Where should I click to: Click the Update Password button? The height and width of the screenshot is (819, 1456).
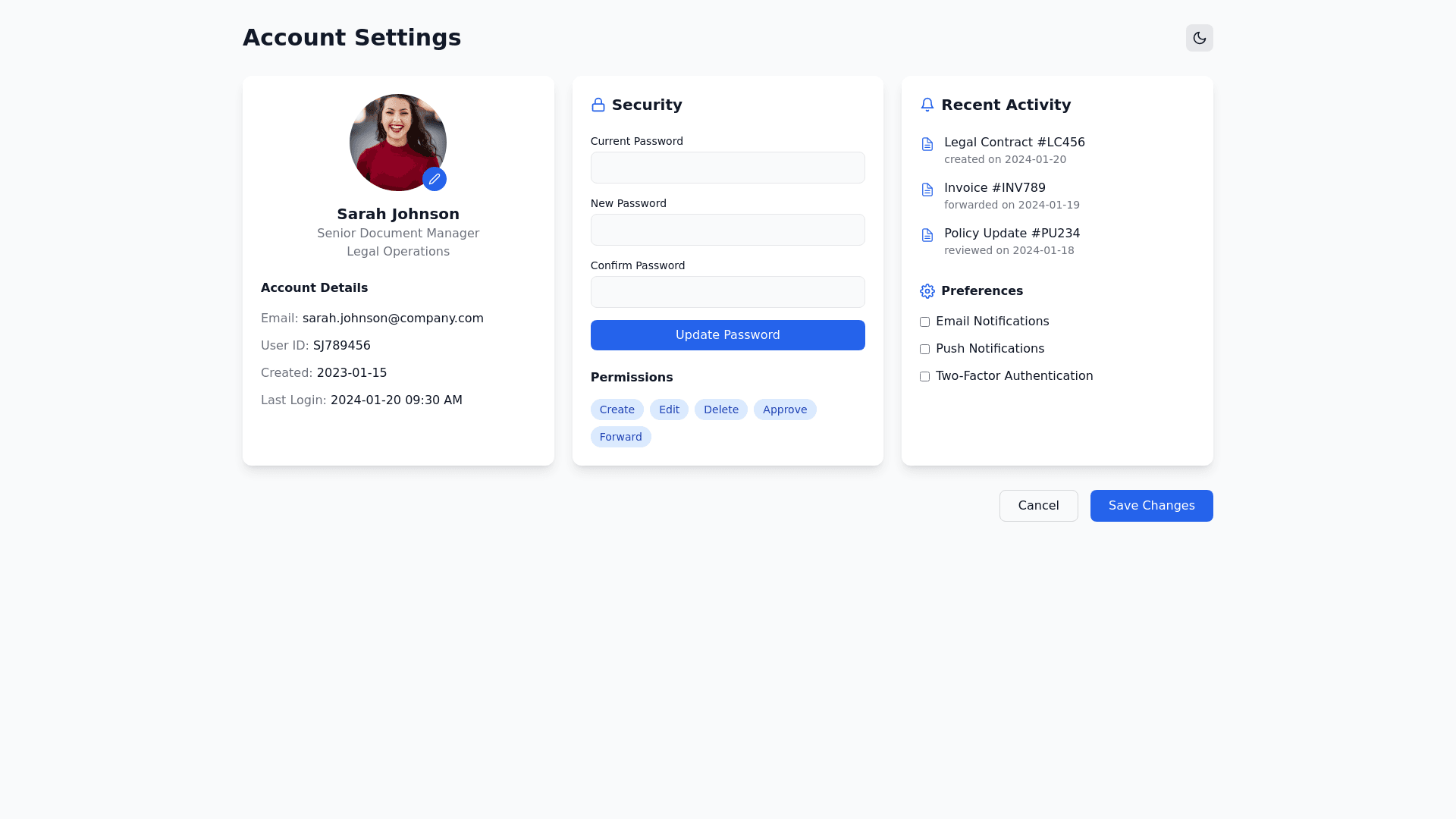click(x=727, y=334)
